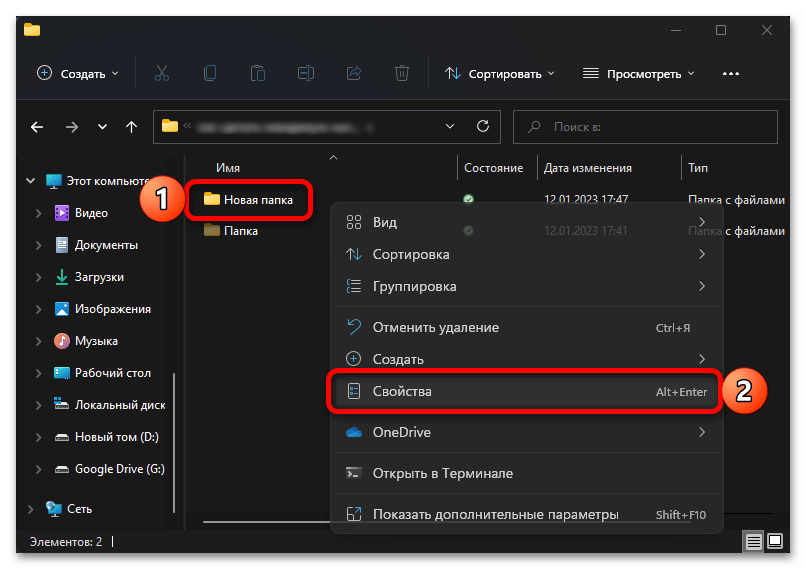Click the Paste clipboard icon
Screen dimensions: 806x569
[x=257, y=73]
